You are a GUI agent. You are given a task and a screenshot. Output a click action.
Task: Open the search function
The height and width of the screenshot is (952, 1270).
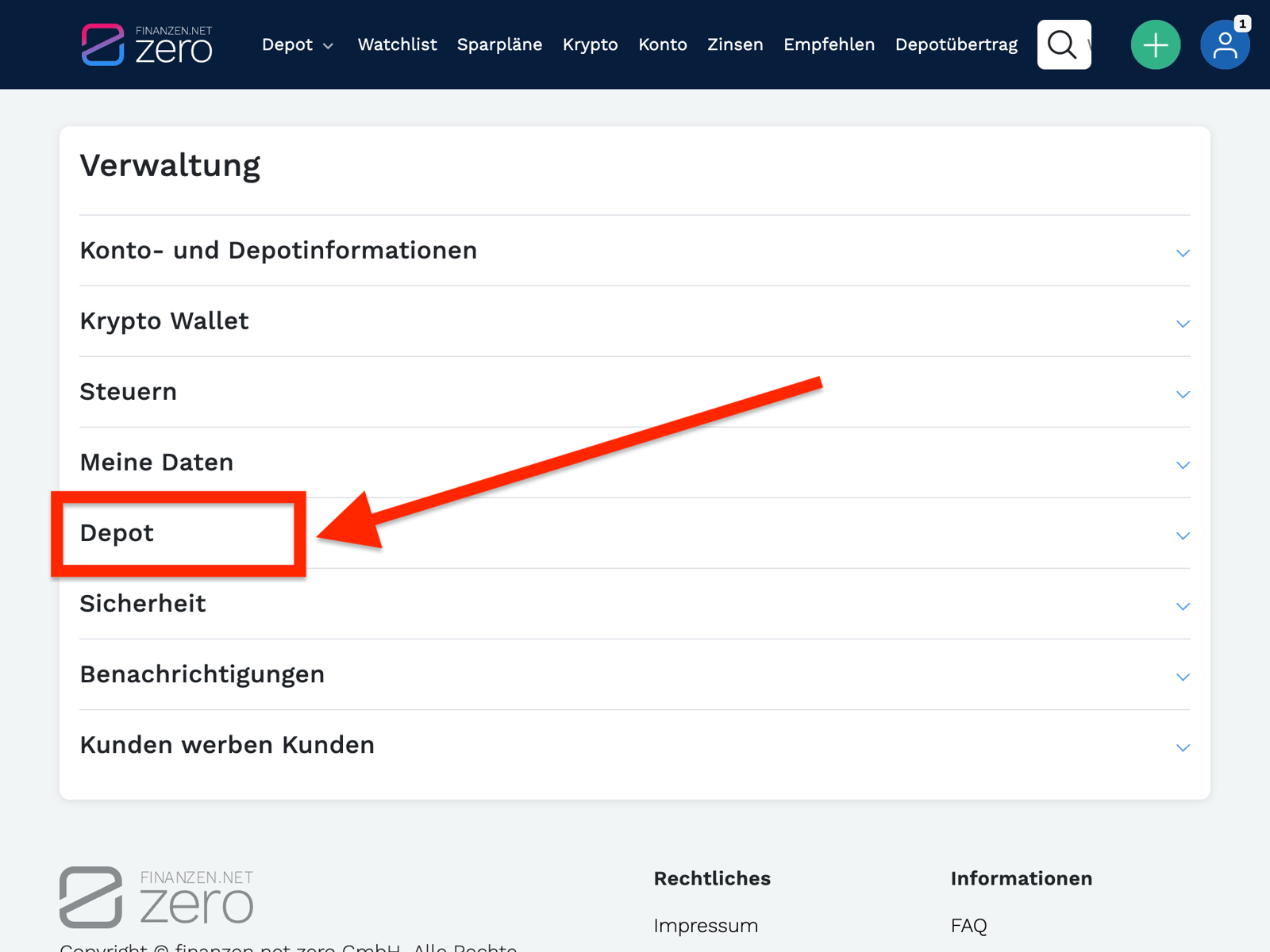pyautogui.click(x=1064, y=44)
